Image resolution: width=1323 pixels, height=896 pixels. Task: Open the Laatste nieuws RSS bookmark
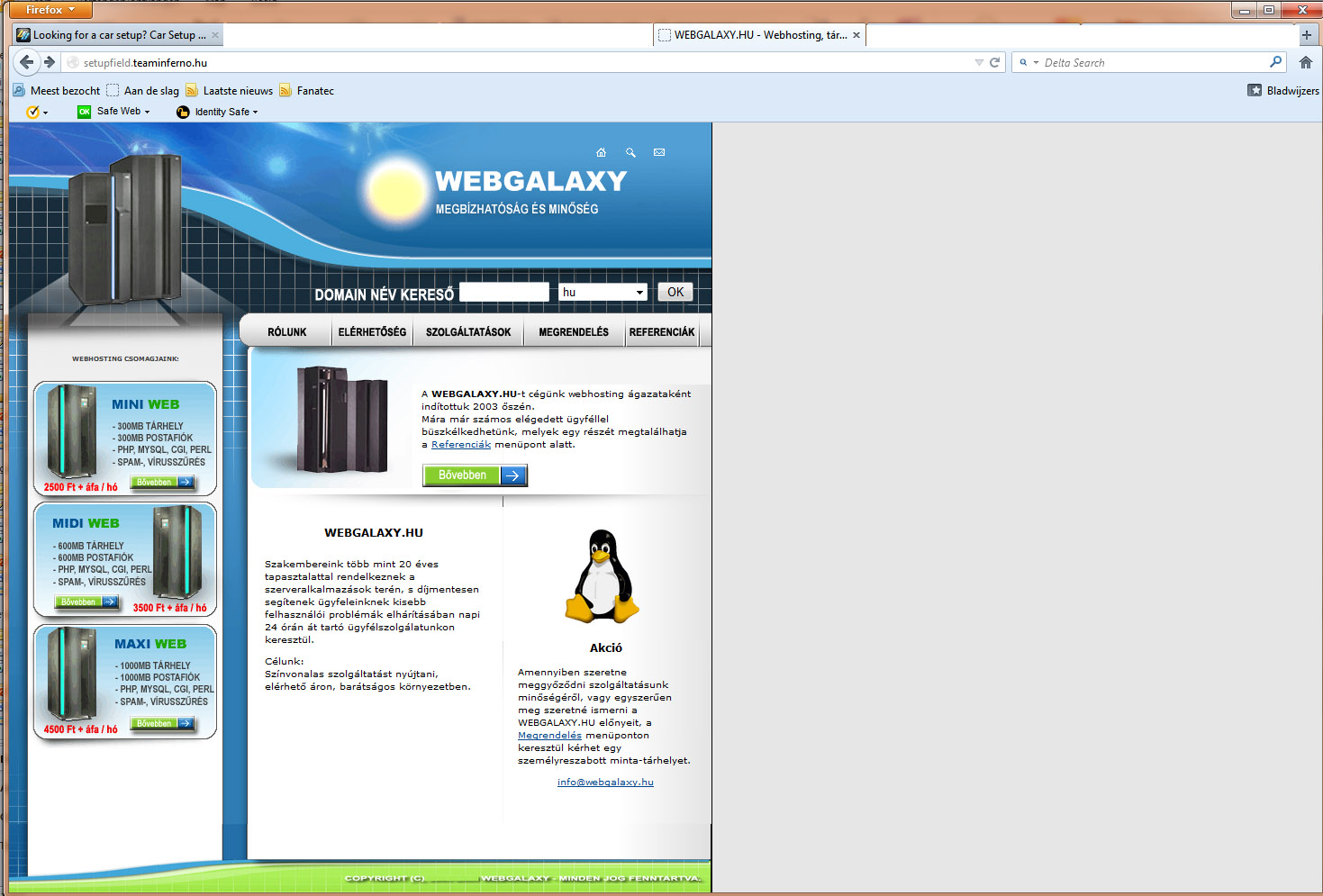(x=230, y=91)
